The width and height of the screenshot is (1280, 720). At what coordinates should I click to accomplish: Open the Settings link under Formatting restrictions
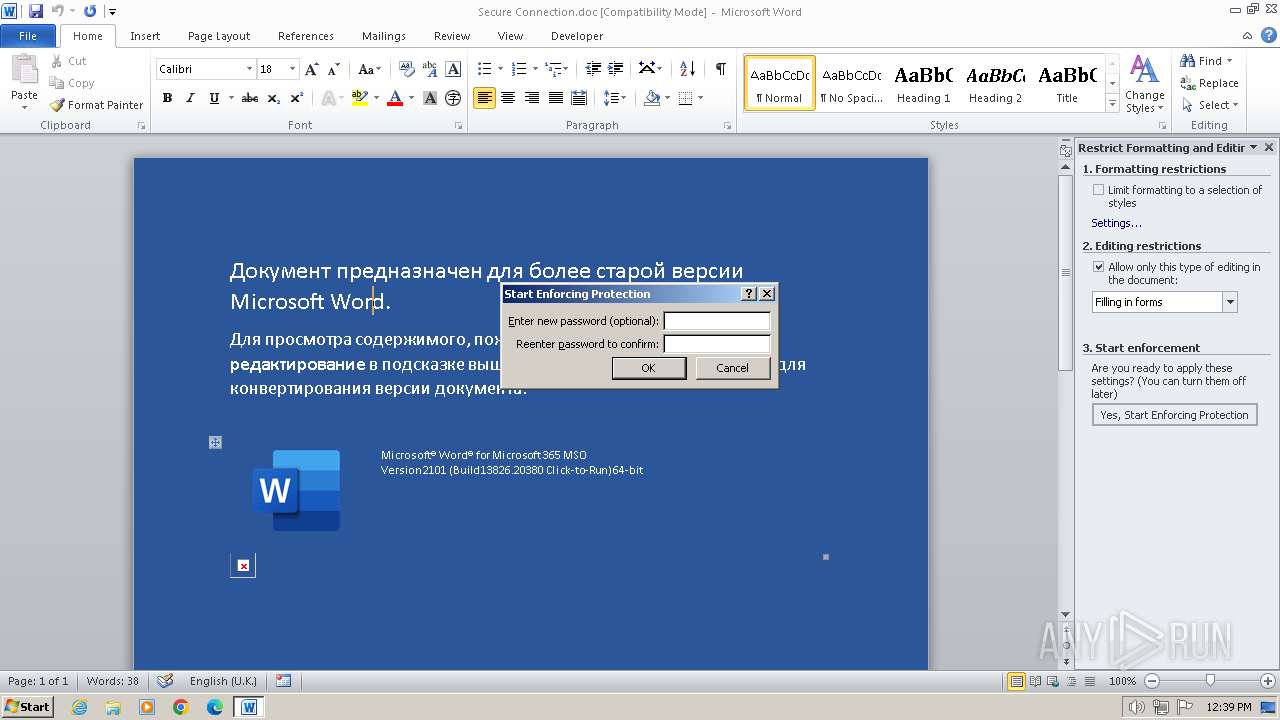[1116, 223]
